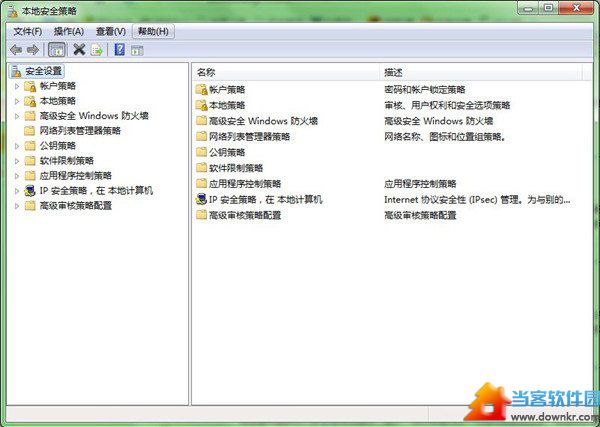Viewport: 600px width, 427px height.
Task: Expand the 应用程序控制策略 tree node
Action: 17,176
